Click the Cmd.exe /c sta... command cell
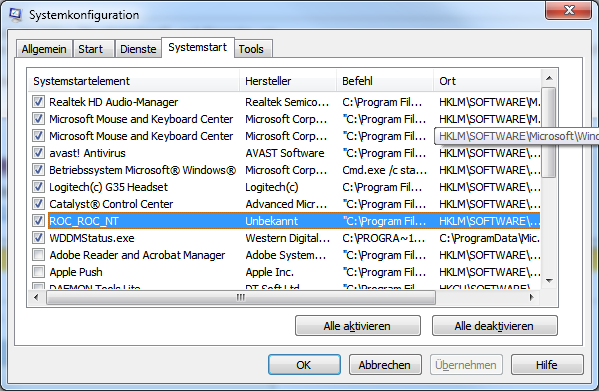This screenshot has width=599, height=391. tap(384, 170)
